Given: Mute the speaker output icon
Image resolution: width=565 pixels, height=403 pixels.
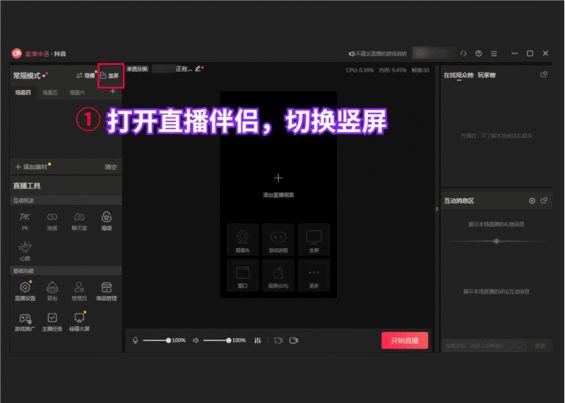Looking at the screenshot, I should click(196, 340).
